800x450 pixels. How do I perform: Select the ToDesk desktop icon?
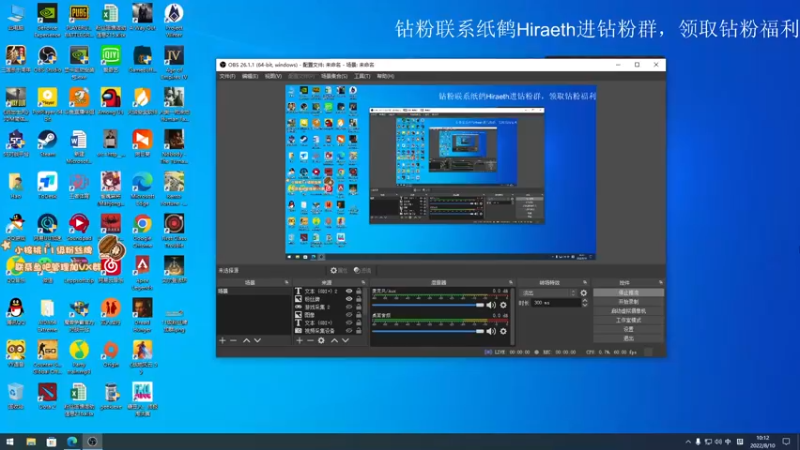coord(47,186)
